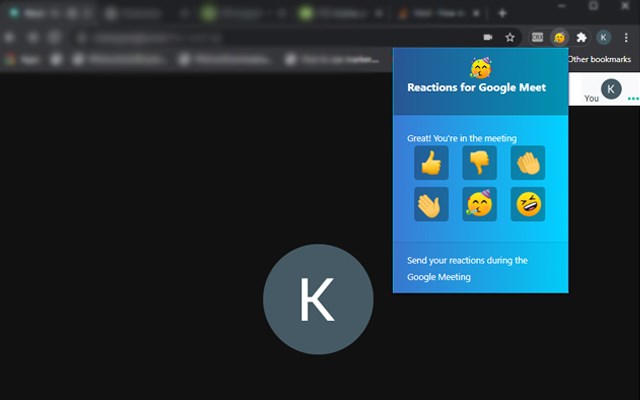Screen dimensions: 640x400
Task: Send the waving hand reaction
Action: [x=431, y=204]
